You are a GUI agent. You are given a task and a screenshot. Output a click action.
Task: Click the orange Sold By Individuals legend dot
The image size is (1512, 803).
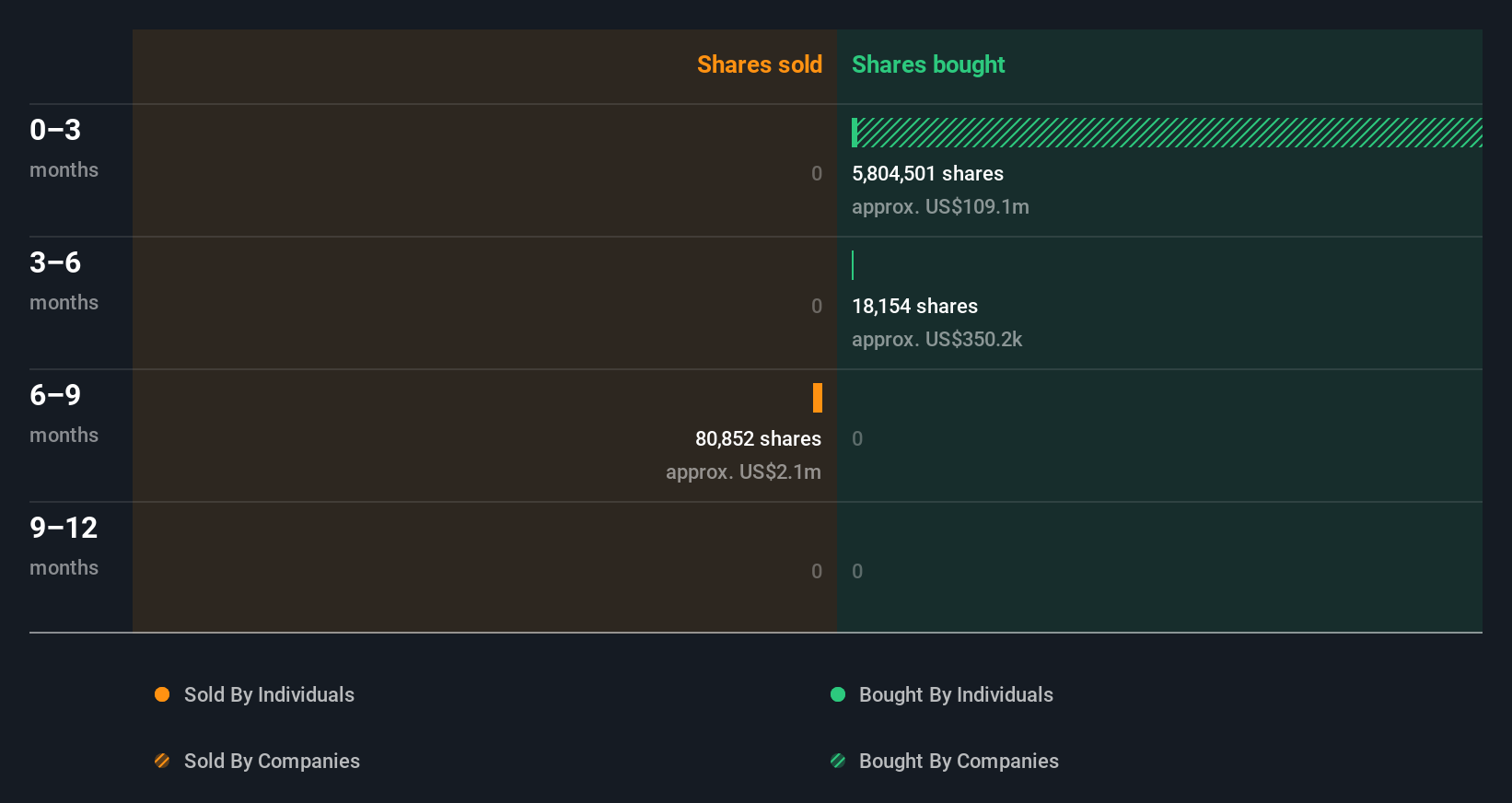click(162, 694)
